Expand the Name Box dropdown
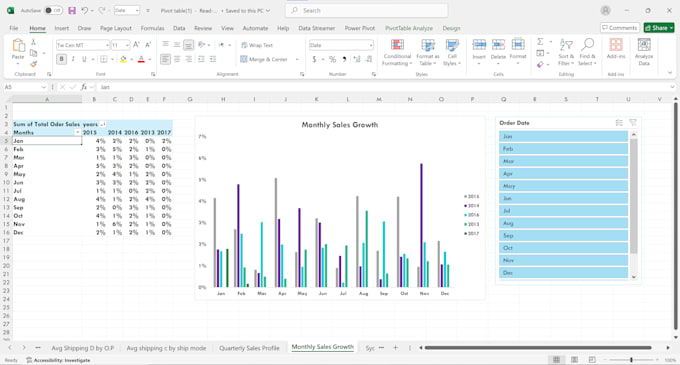This screenshot has width=680, height=365. pos(43,87)
